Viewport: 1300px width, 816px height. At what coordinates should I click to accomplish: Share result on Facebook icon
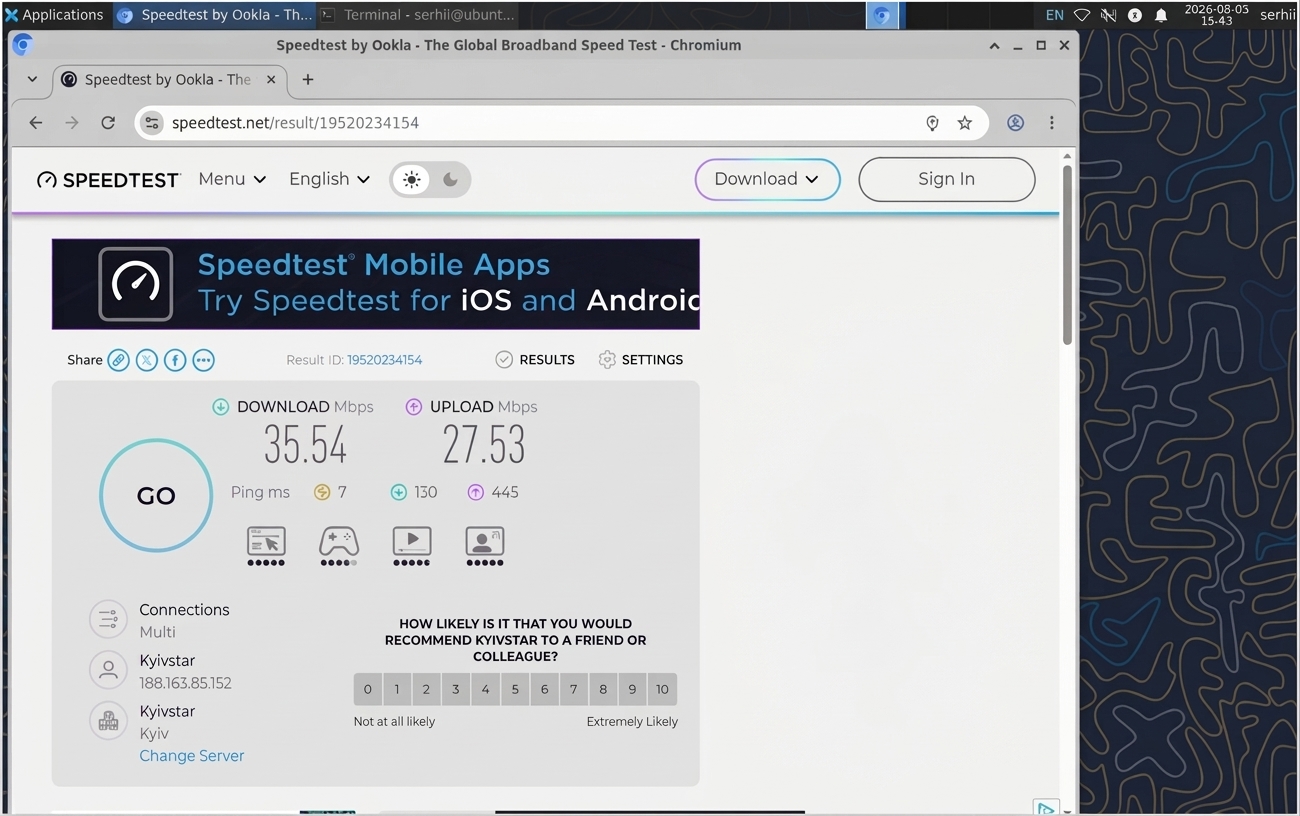click(175, 360)
